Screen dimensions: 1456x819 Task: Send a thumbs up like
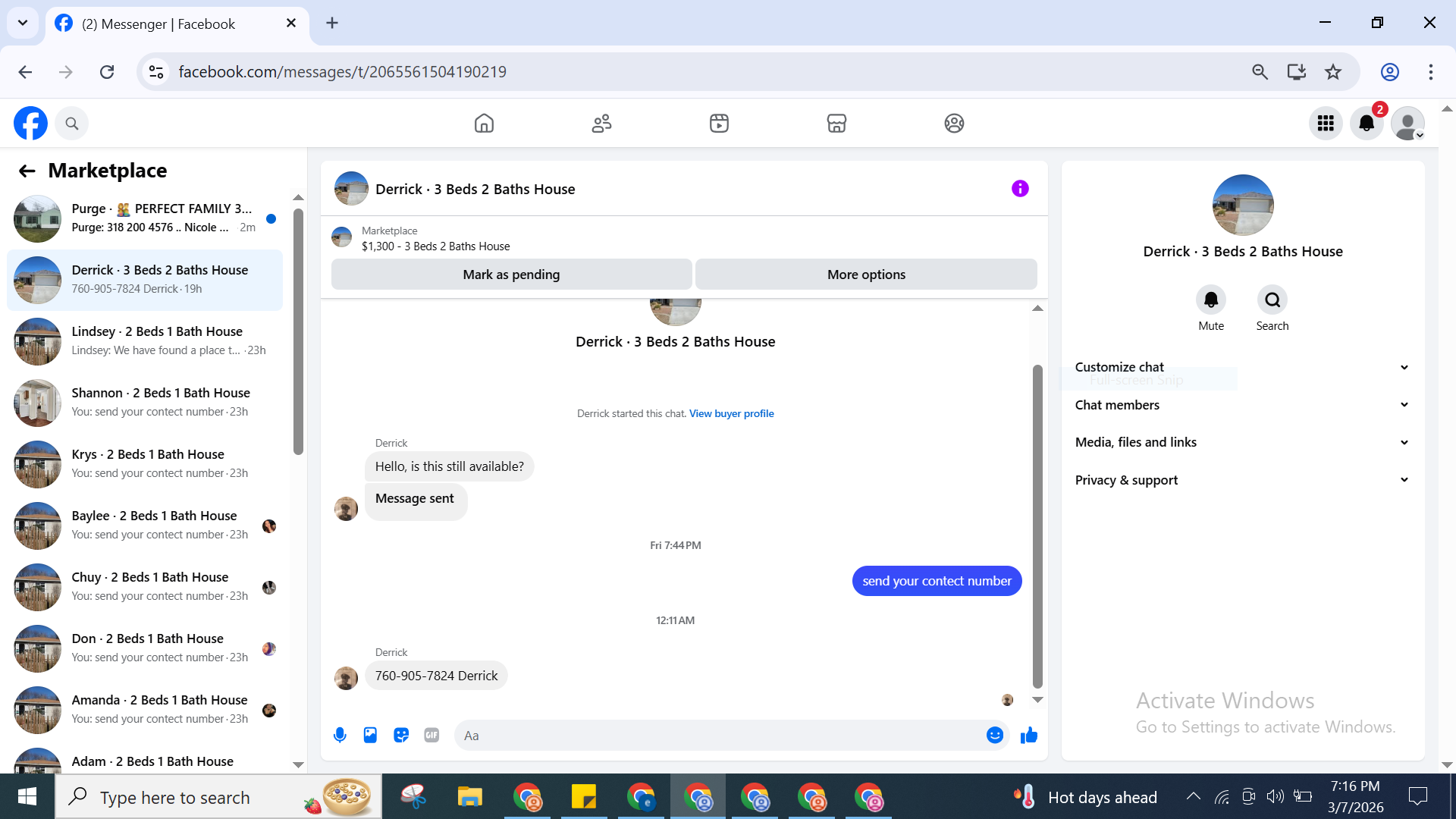click(1029, 735)
